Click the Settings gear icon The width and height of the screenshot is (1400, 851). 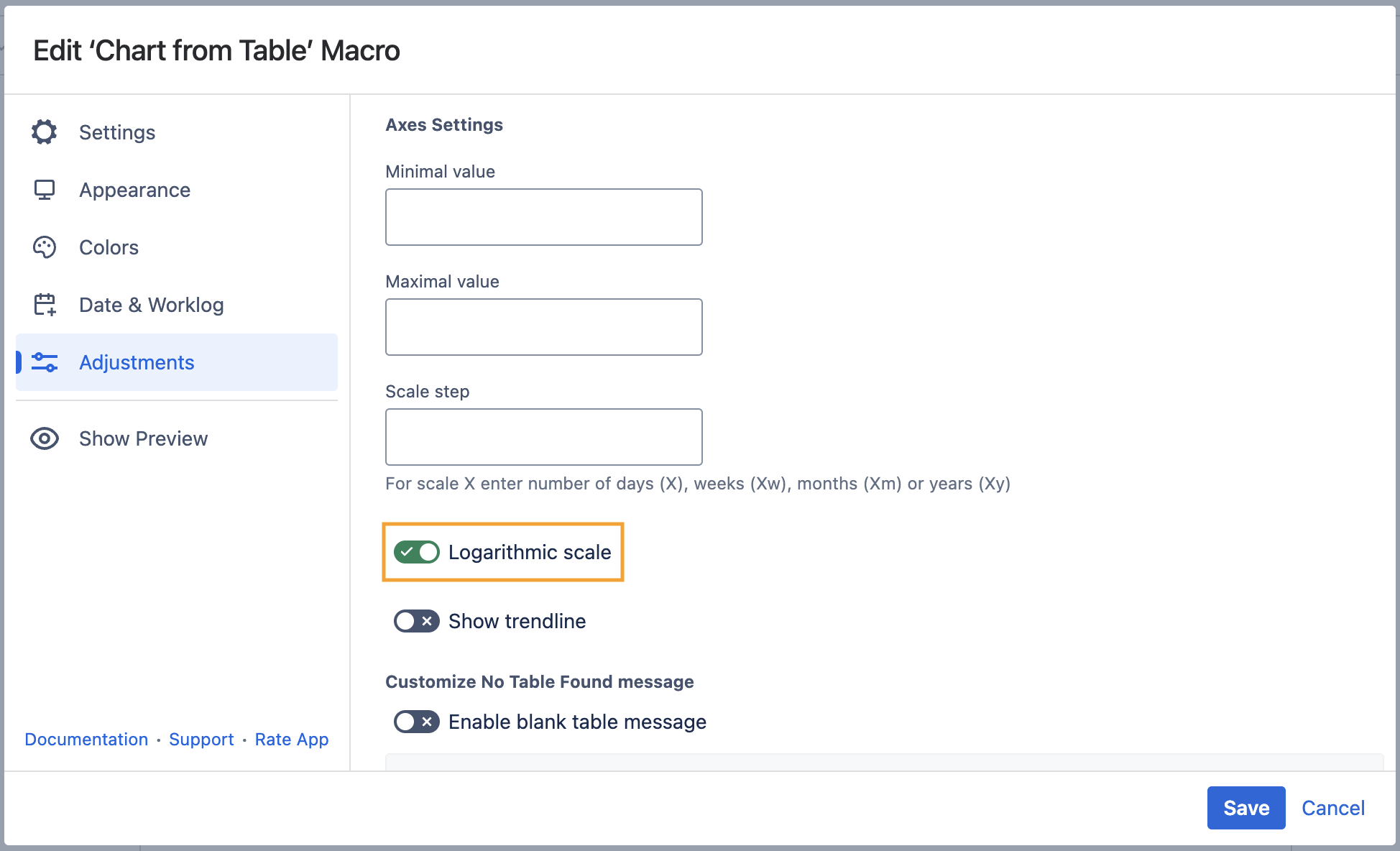click(45, 132)
